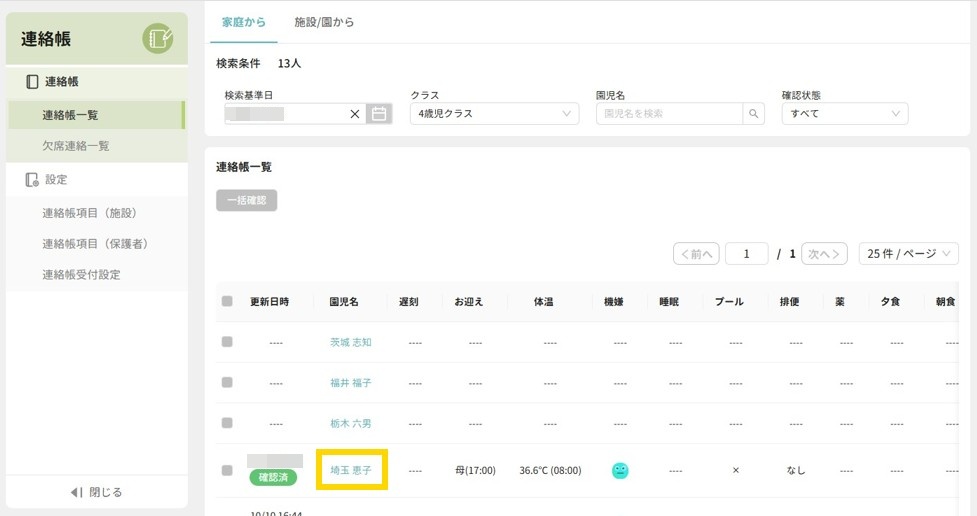This screenshot has height=516, width=977.
Task: Click the 連絡帳 book icon in sidebar
Action: (32, 82)
